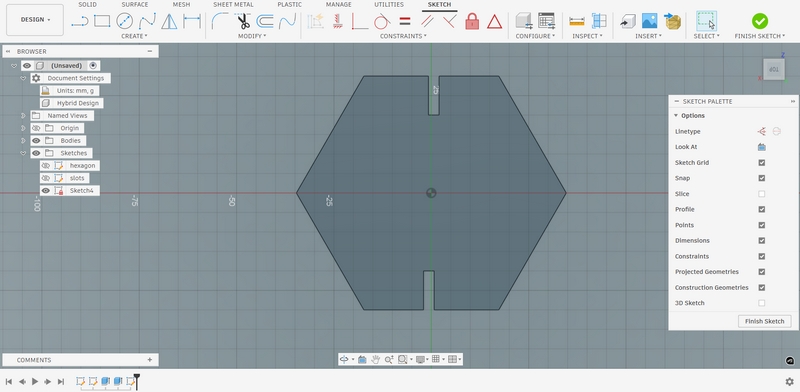The width and height of the screenshot is (800, 392).
Task: Expand the Origin folder node
Action: click(23, 128)
